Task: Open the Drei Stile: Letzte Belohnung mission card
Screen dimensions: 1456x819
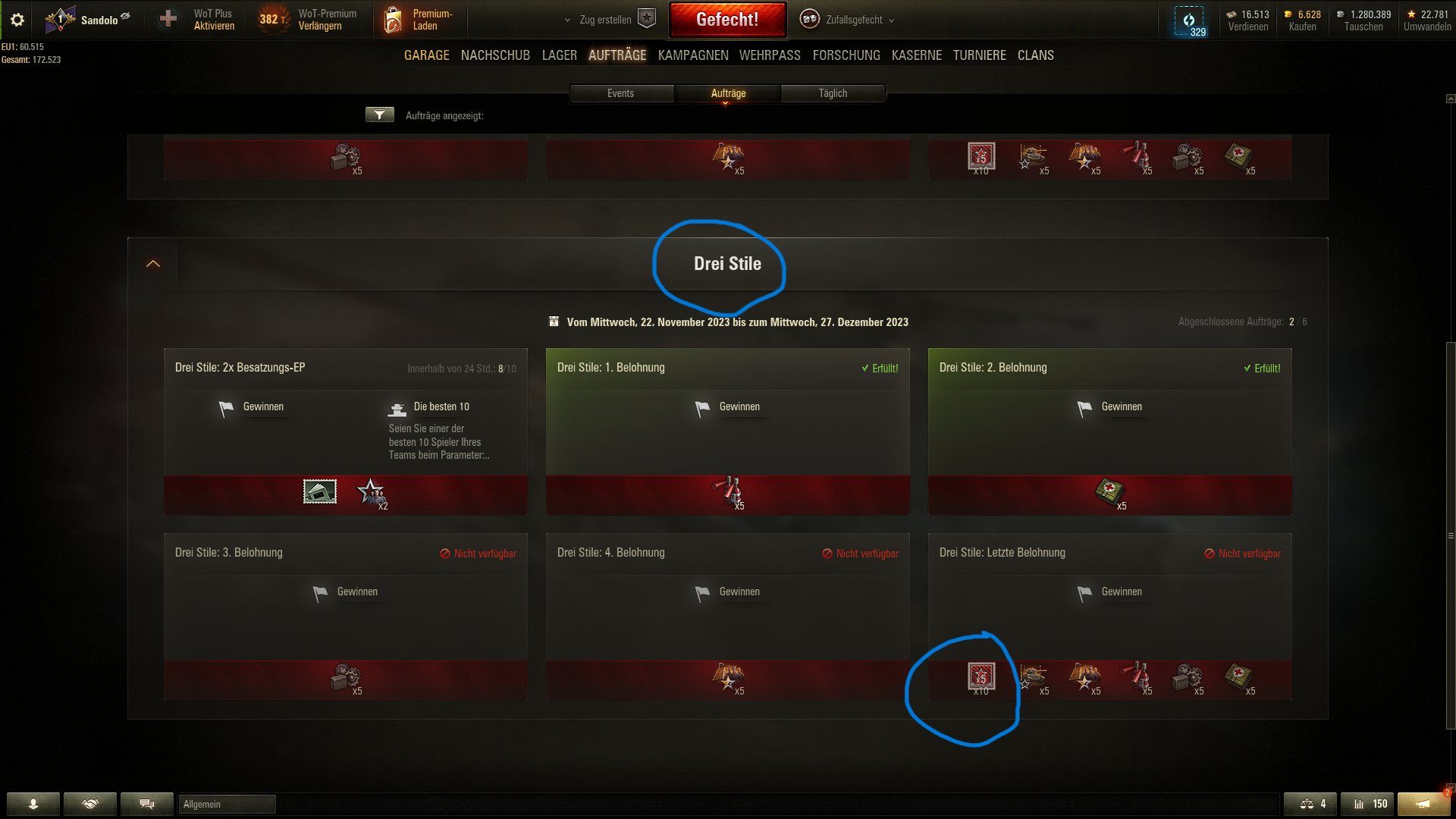Action: click(1109, 616)
